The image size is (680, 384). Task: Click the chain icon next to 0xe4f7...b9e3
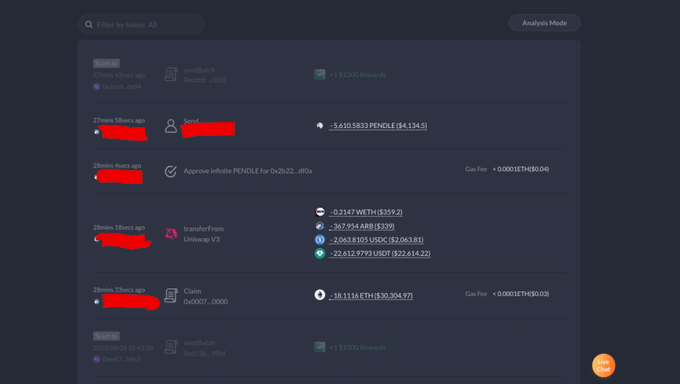point(97,359)
